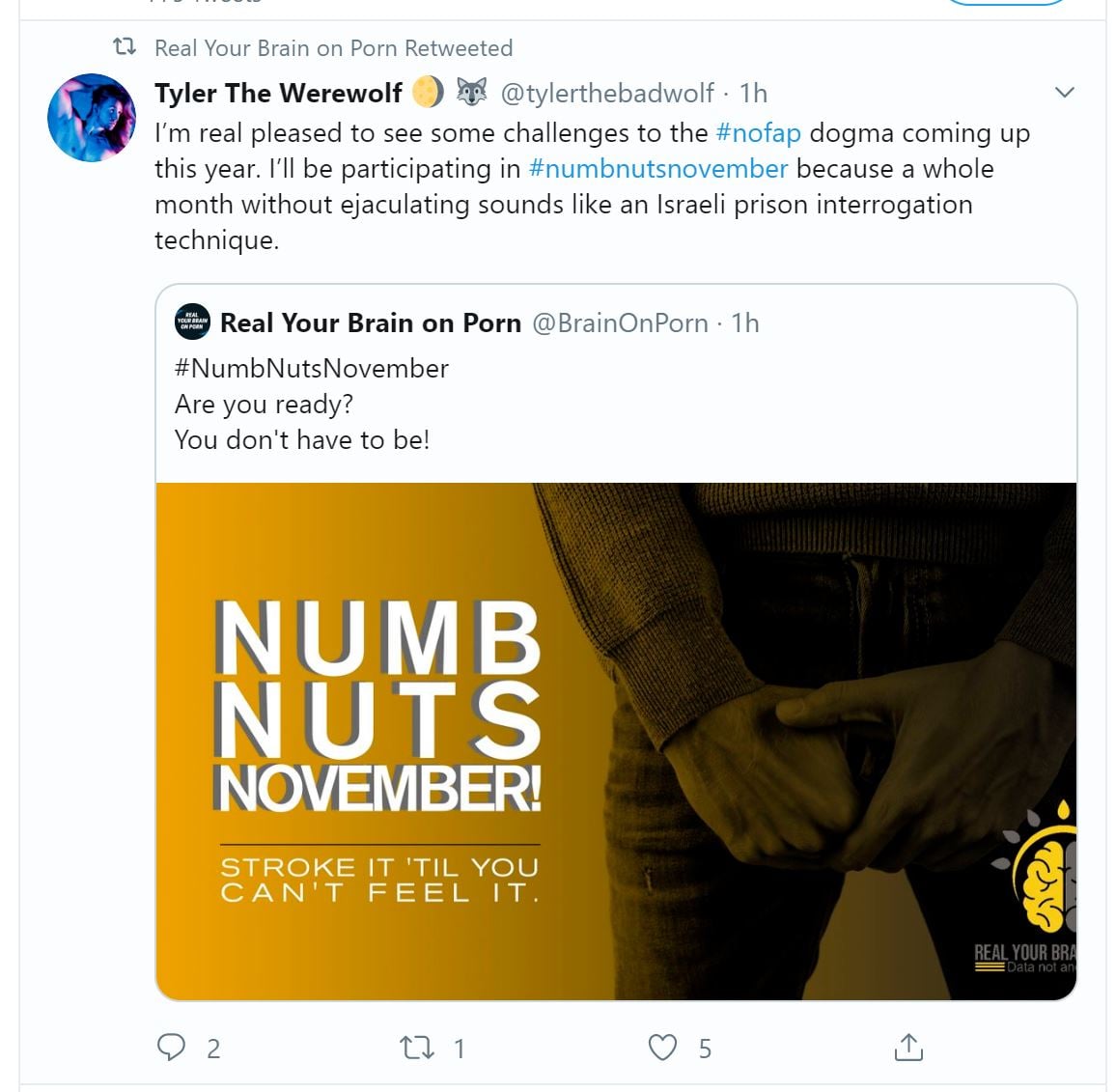
Task: Click the reply speech bubble icon
Action: (x=172, y=1048)
